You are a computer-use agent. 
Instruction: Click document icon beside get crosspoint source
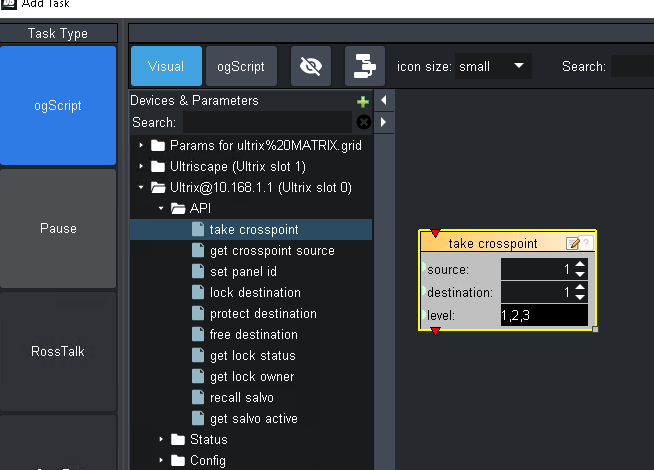(198, 250)
